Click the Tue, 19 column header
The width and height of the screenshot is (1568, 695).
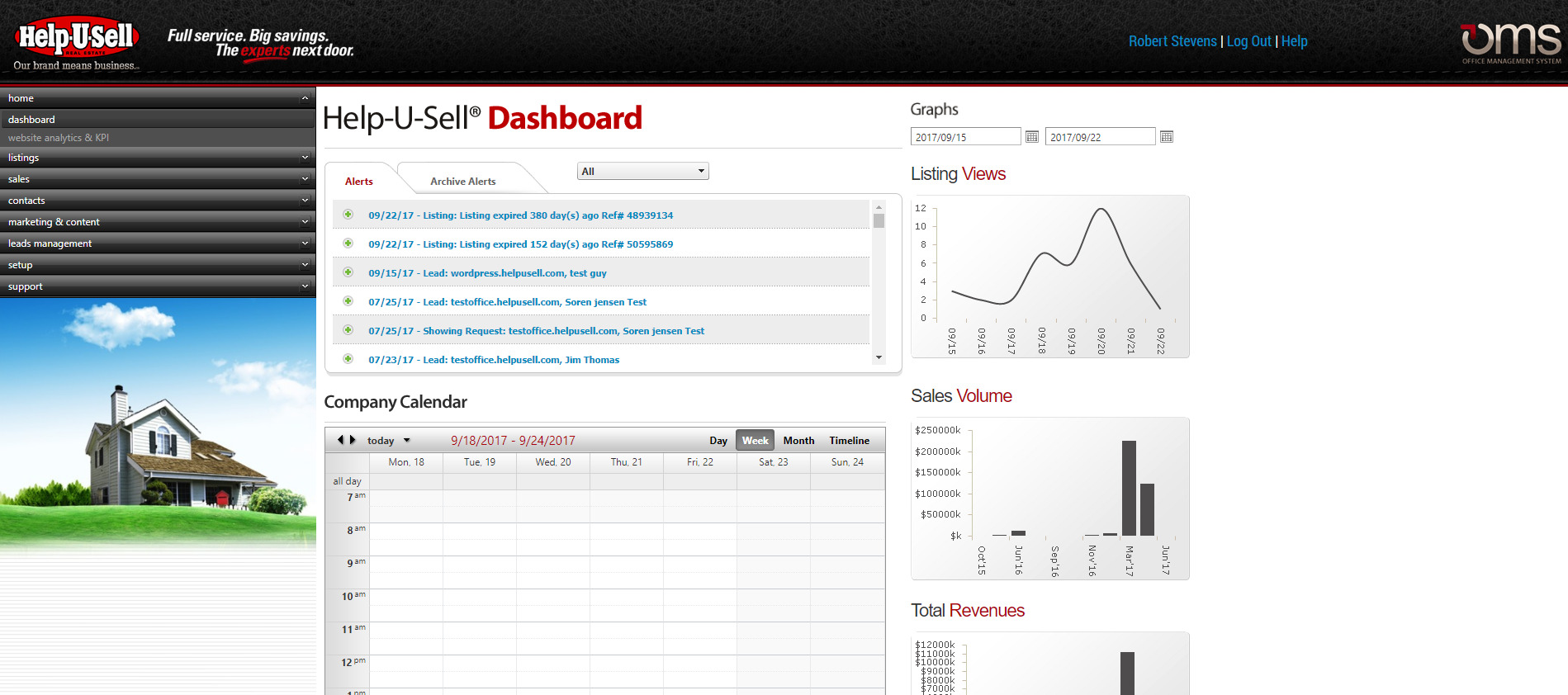coord(480,462)
